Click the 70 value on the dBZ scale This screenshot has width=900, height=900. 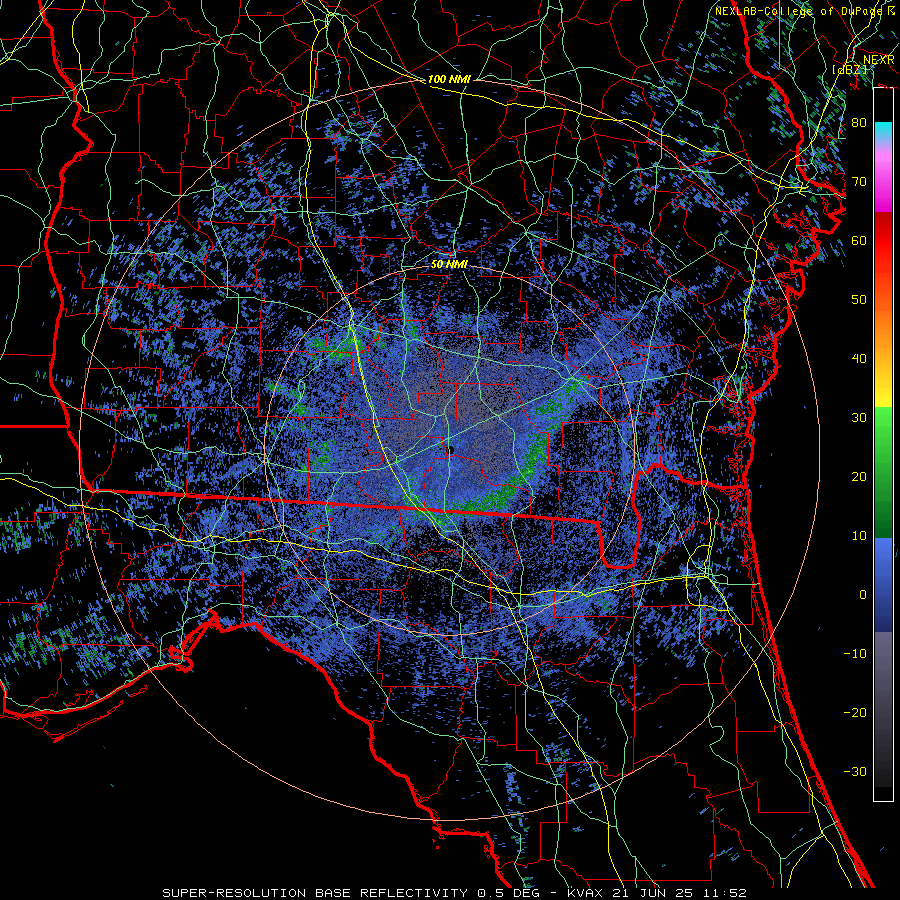pos(859,181)
